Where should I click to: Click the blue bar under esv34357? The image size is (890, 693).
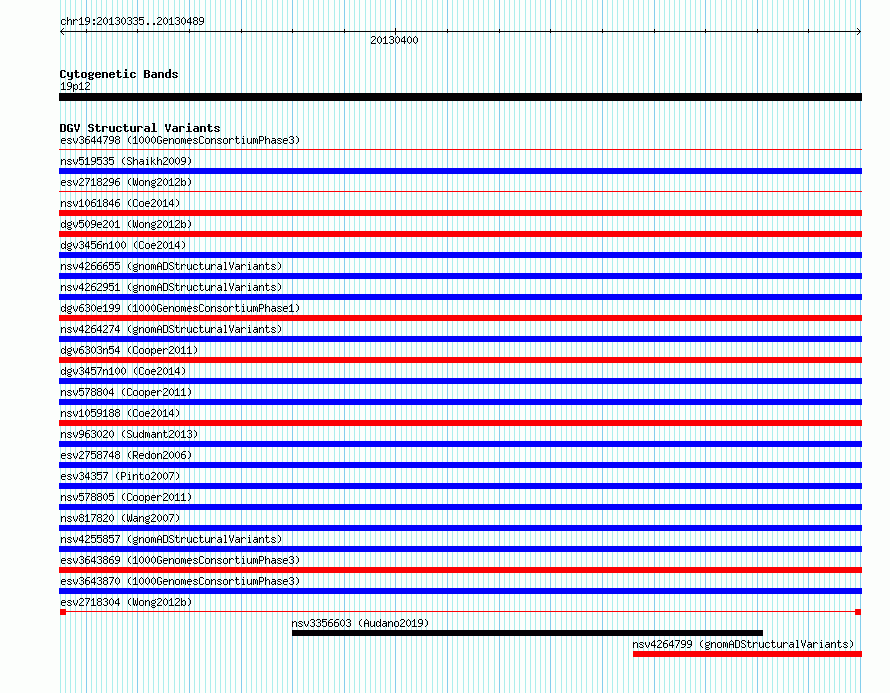pos(460,486)
